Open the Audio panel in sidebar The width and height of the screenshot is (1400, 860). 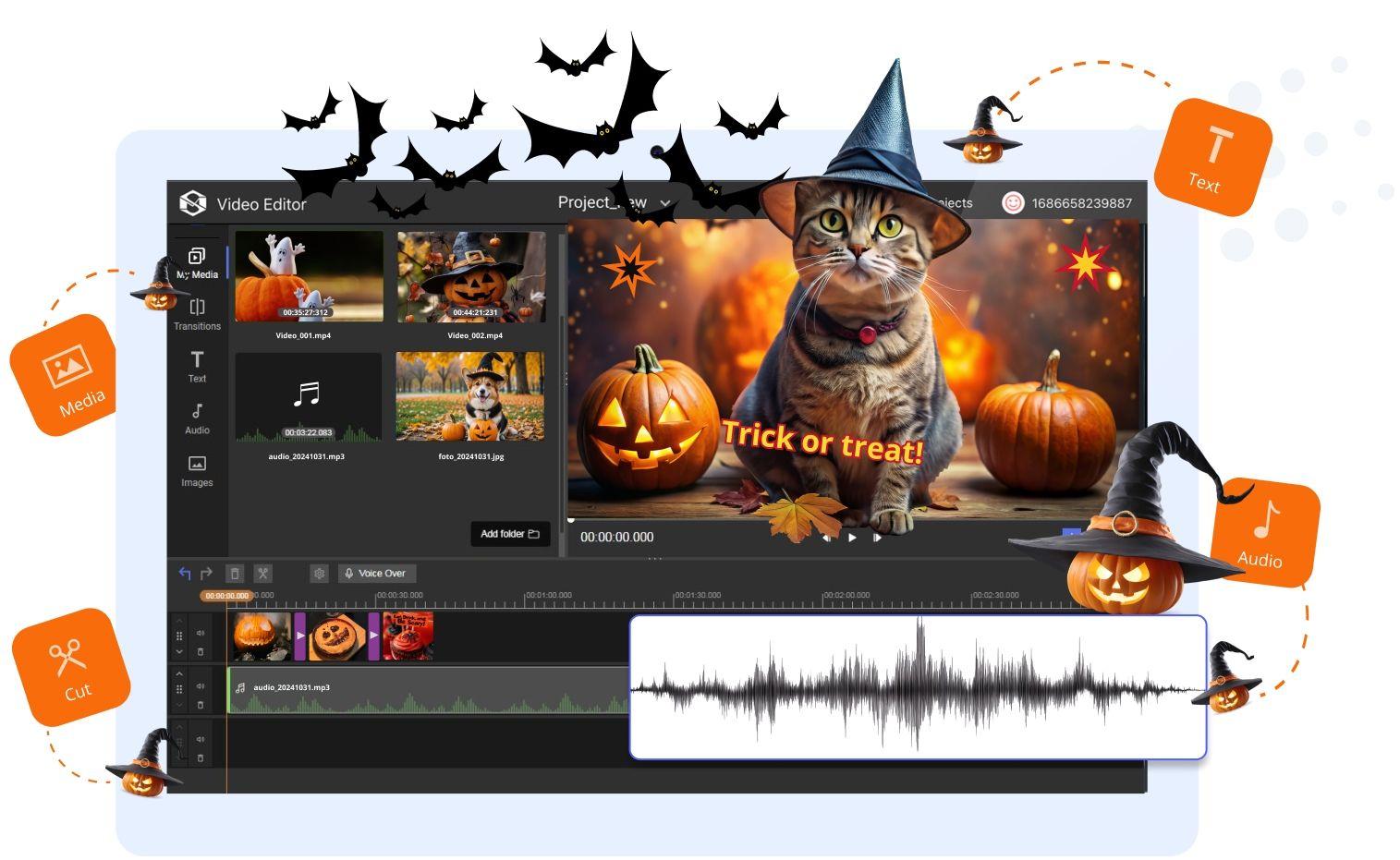click(x=197, y=418)
